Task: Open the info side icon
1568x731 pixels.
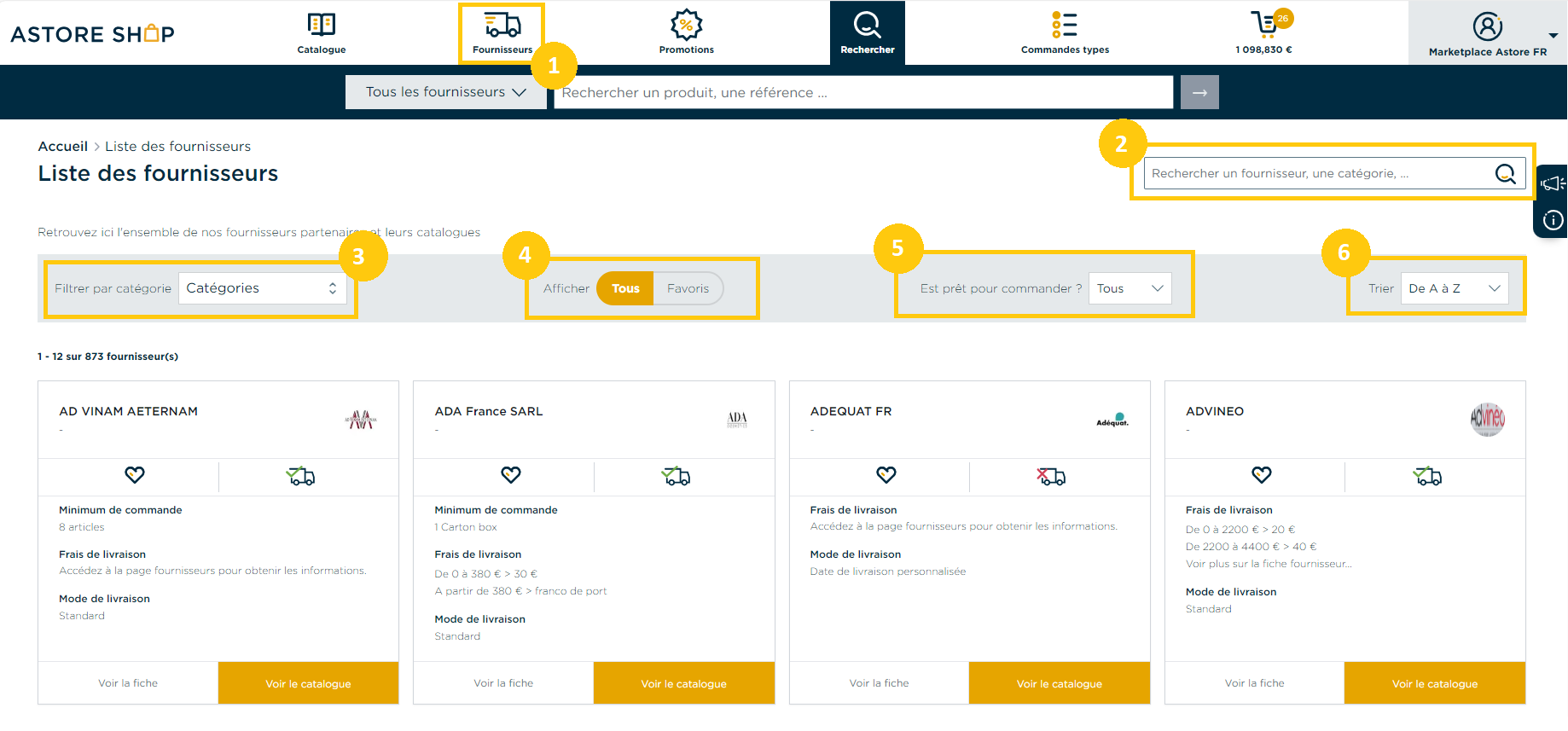Action: [x=1553, y=220]
